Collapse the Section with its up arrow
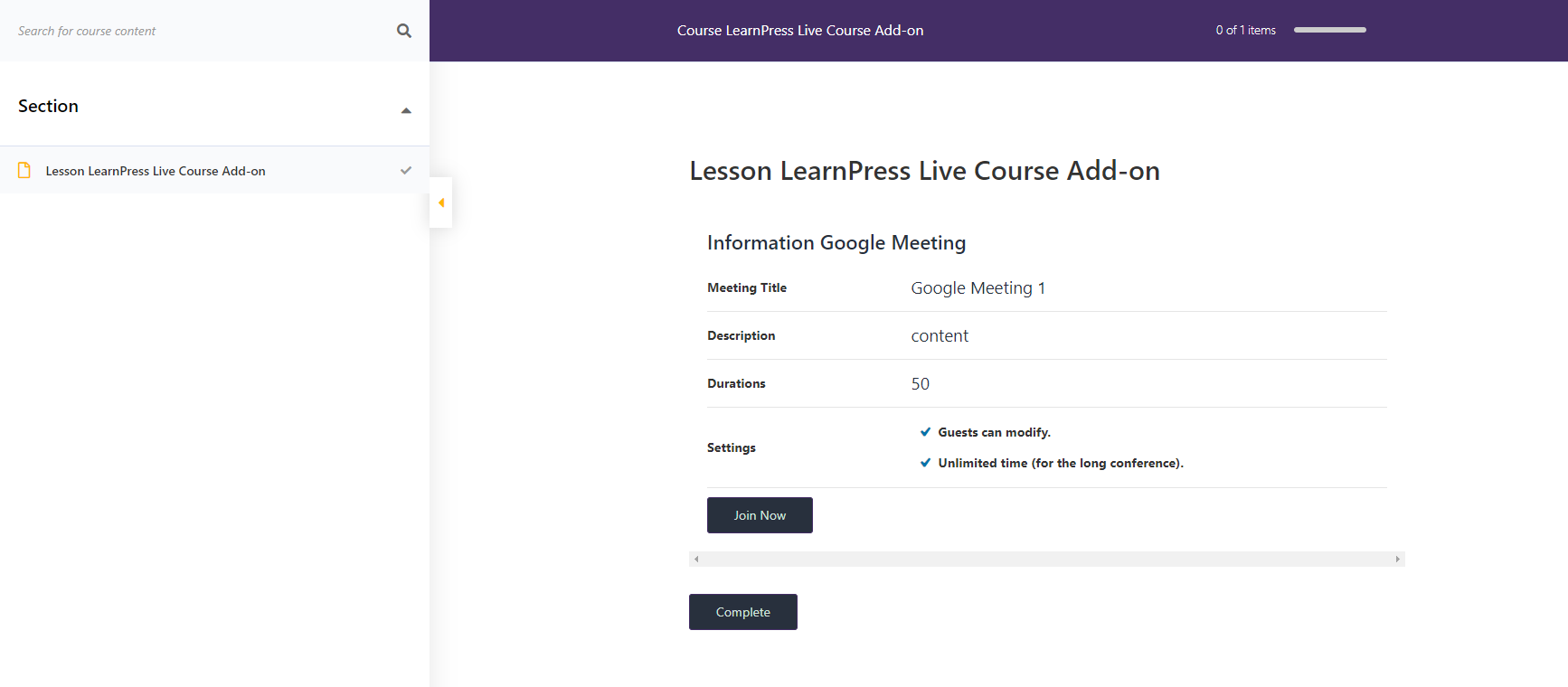The image size is (1568, 687). pyautogui.click(x=406, y=110)
